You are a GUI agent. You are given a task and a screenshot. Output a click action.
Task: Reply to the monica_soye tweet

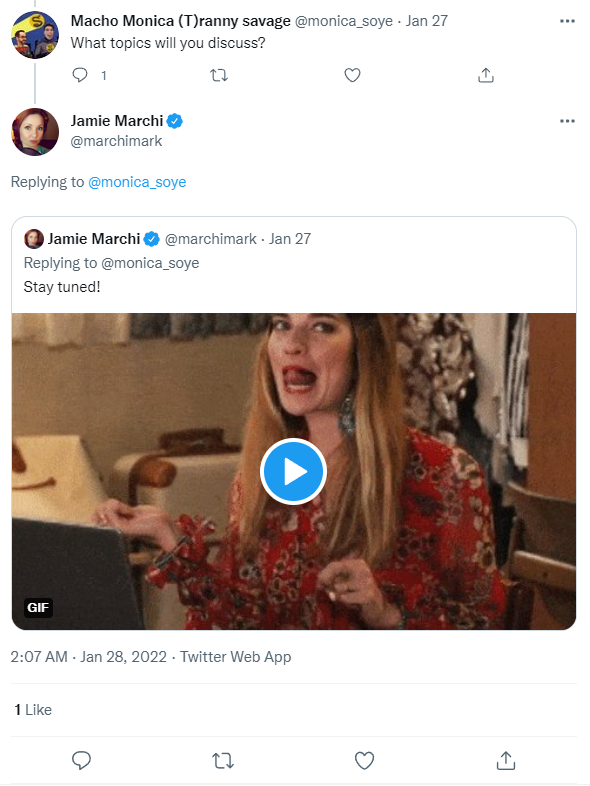click(80, 75)
